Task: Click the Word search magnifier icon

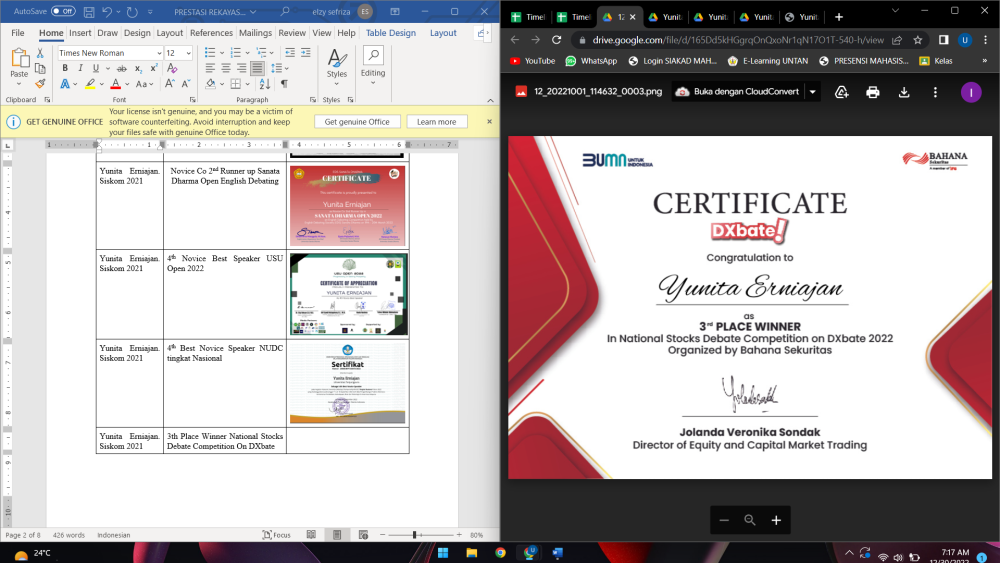Action: pos(285,11)
